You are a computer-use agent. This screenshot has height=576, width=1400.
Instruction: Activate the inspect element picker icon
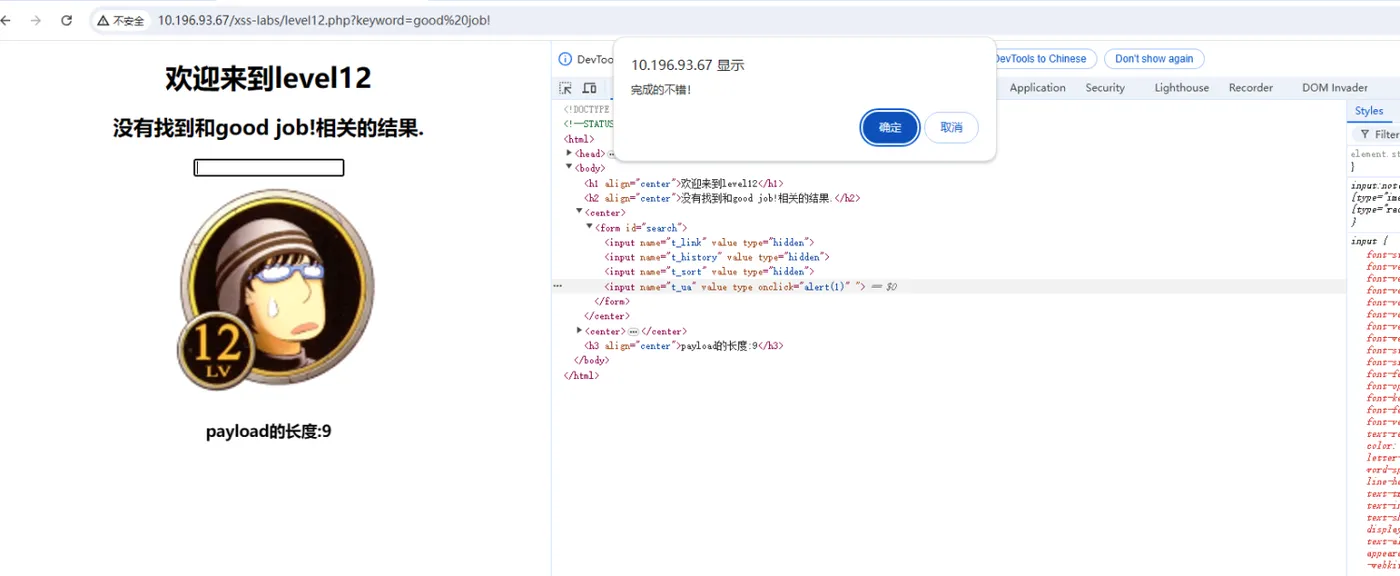[x=565, y=88]
